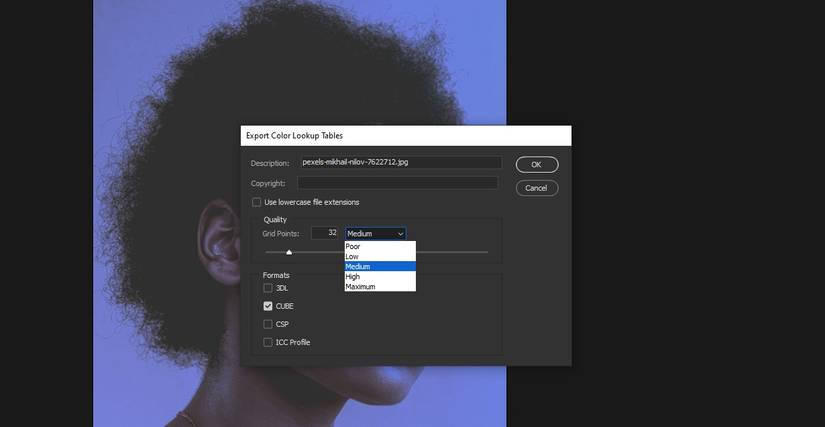This screenshot has width=825, height=427.
Task: Pick High from the quality list
Action: (x=380, y=277)
